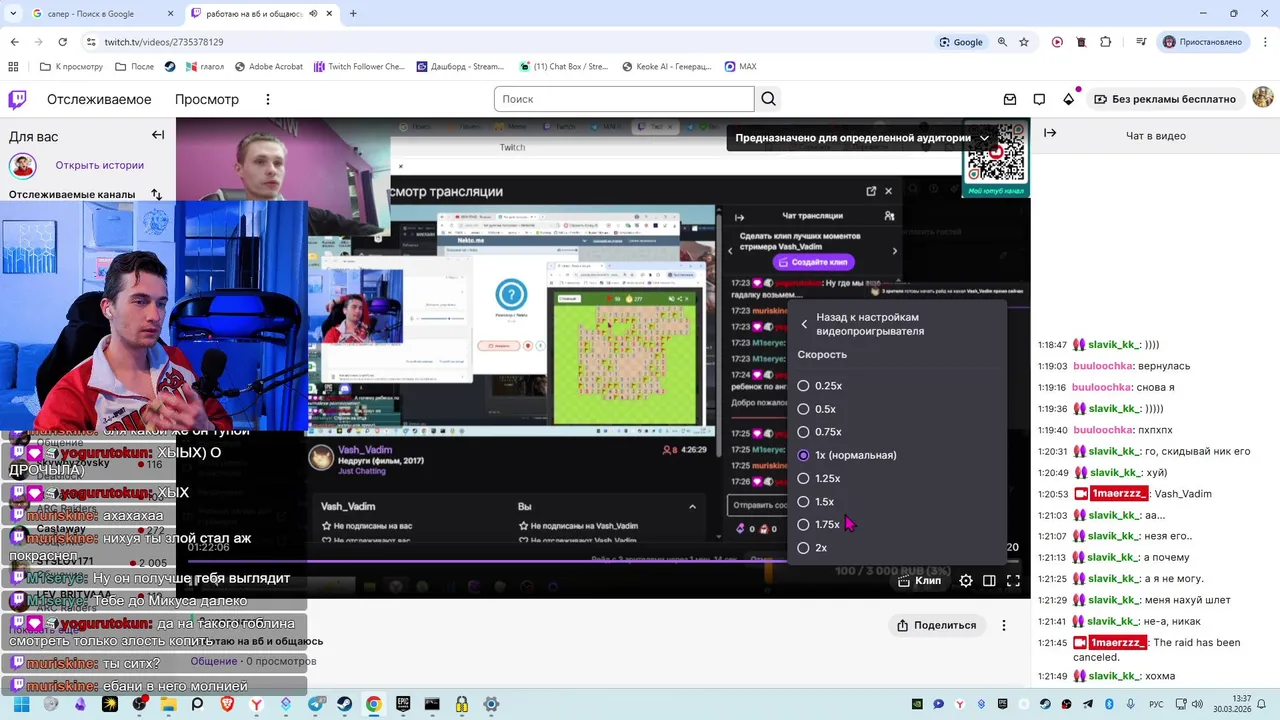Open the Twitch top navigation more menu
Screen dimensions: 1280x720
(267, 99)
